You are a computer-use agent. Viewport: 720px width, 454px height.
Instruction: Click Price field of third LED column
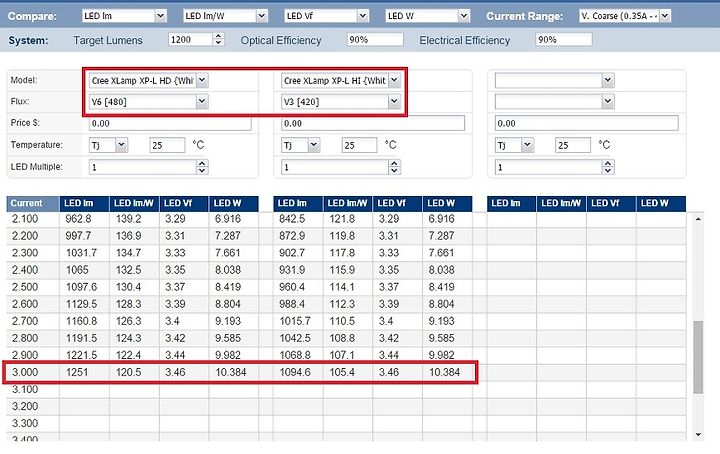[586, 123]
